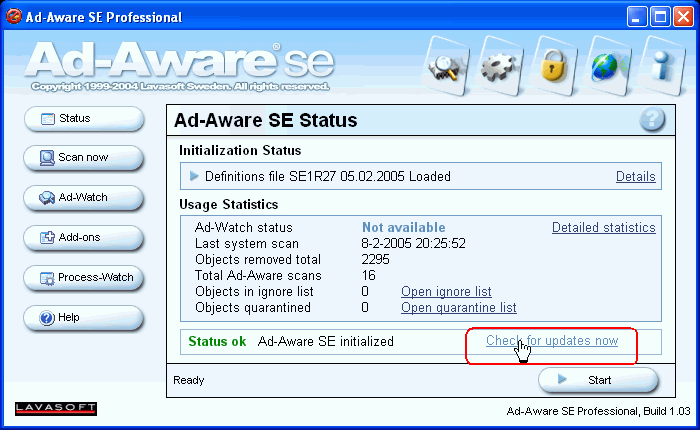Open the Details link for definitions file
Image resolution: width=700 pixels, height=430 pixels.
(636, 176)
